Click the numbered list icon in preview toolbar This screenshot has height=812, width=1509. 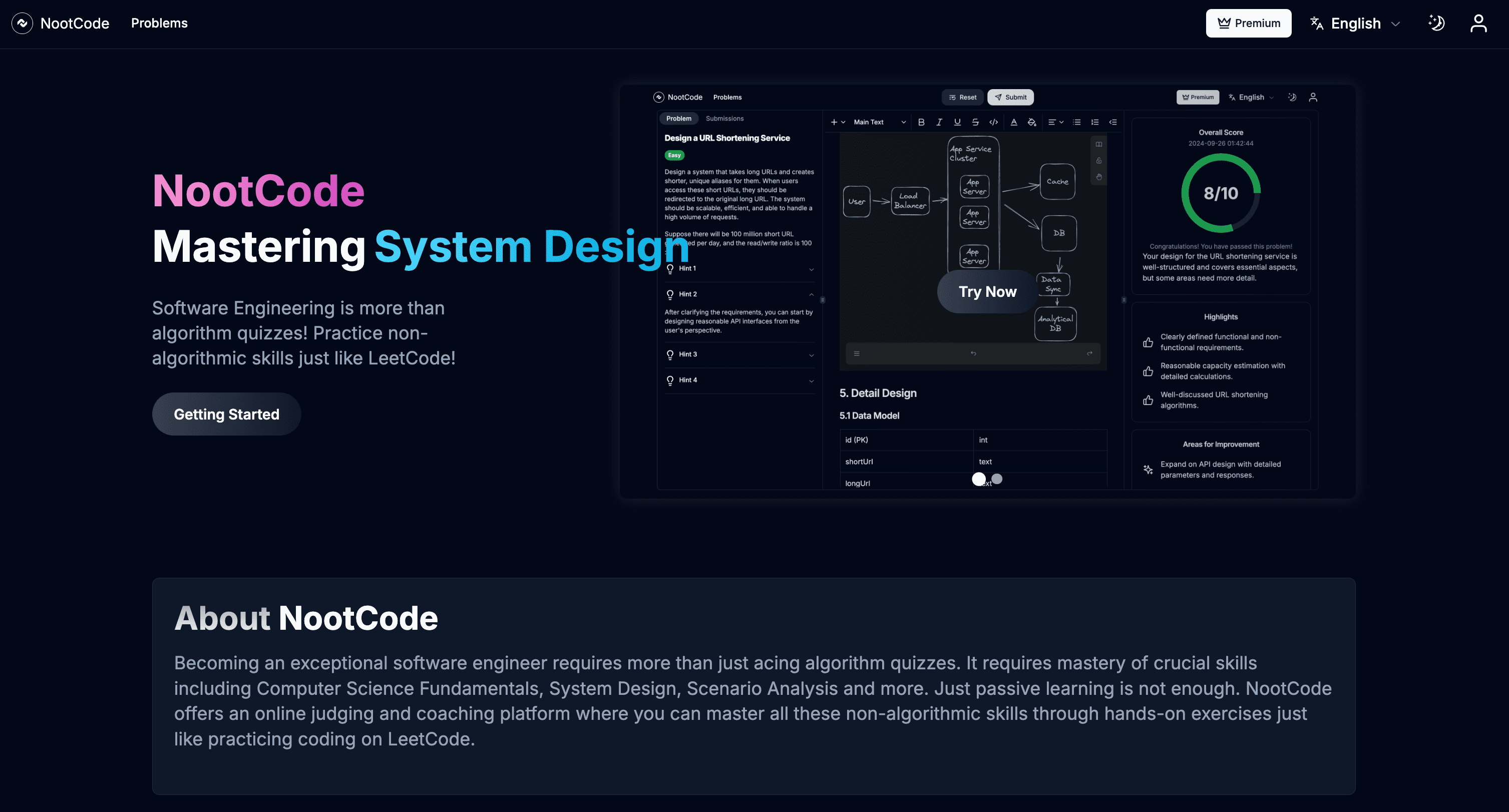[1095, 122]
